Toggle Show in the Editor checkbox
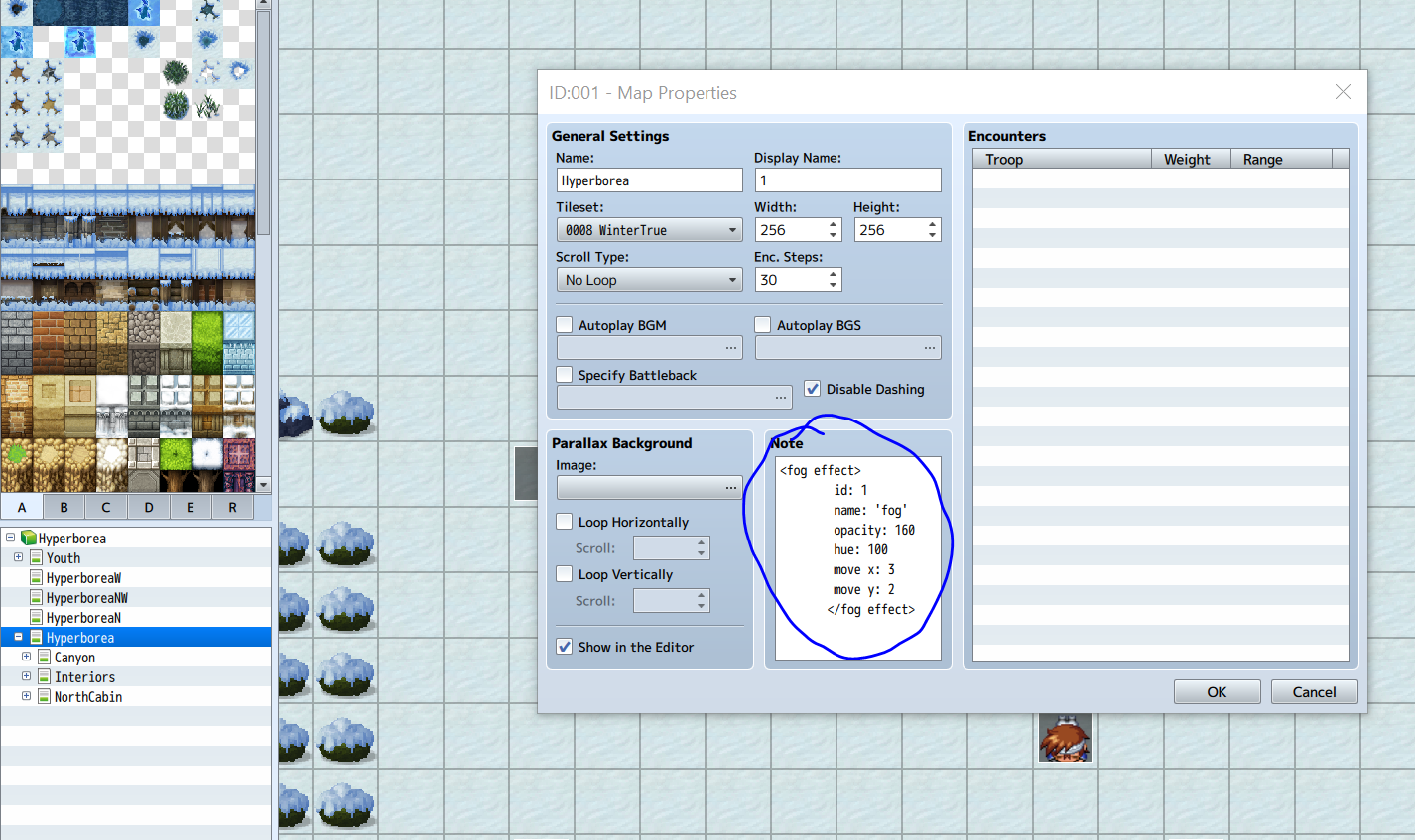The height and width of the screenshot is (840, 1415). coord(565,647)
